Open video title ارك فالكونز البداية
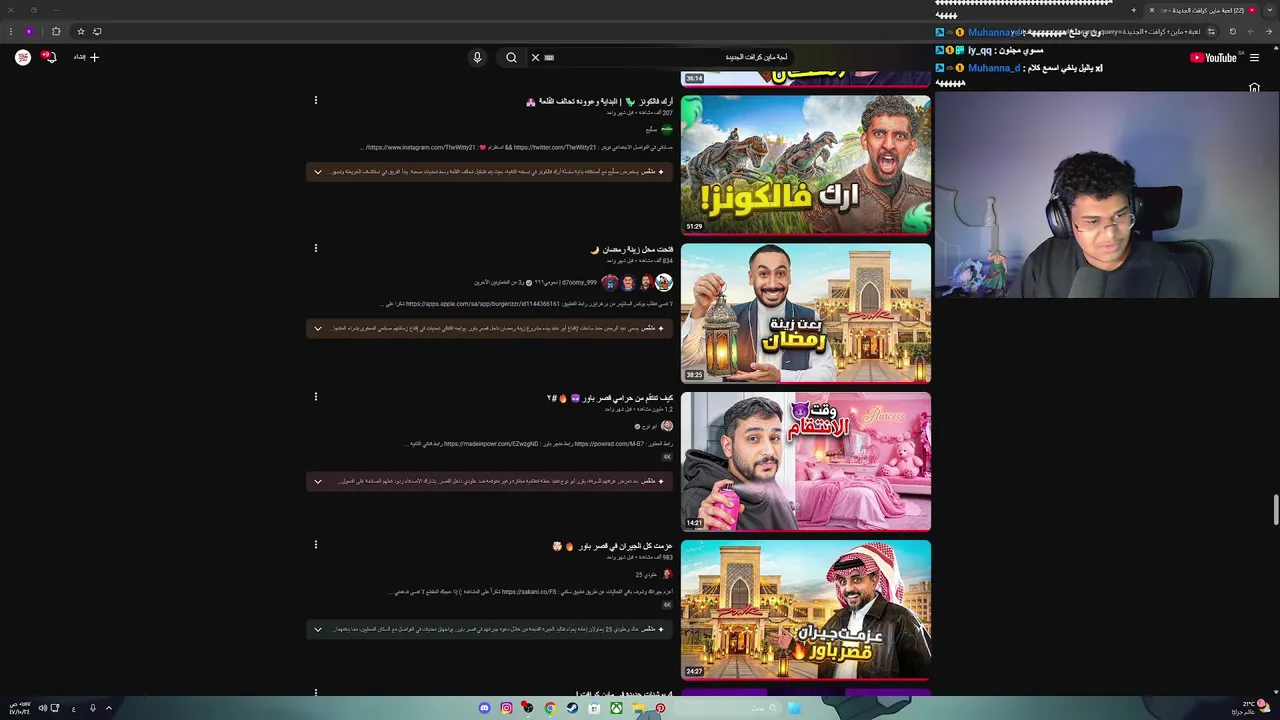 [599, 101]
